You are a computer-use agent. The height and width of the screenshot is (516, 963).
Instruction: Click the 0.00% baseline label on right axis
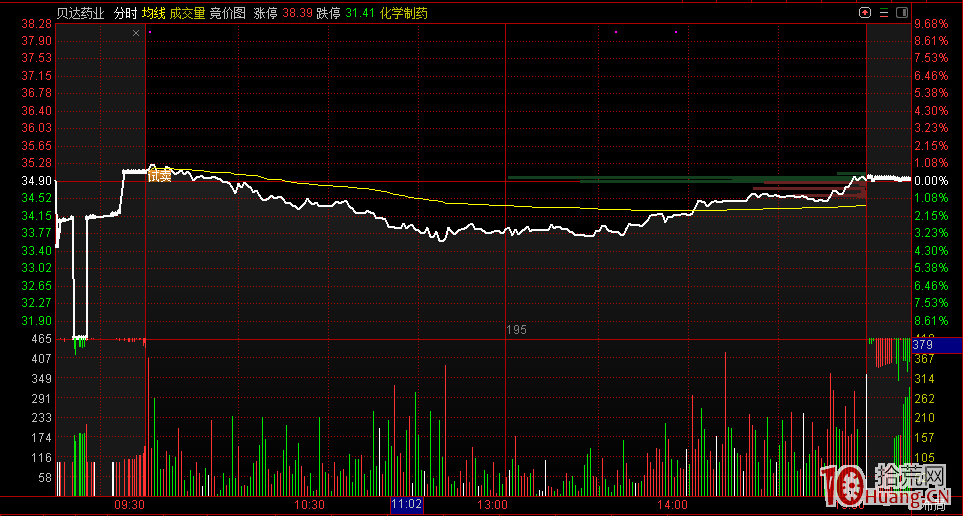pyautogui.click(x=931, y=181)
